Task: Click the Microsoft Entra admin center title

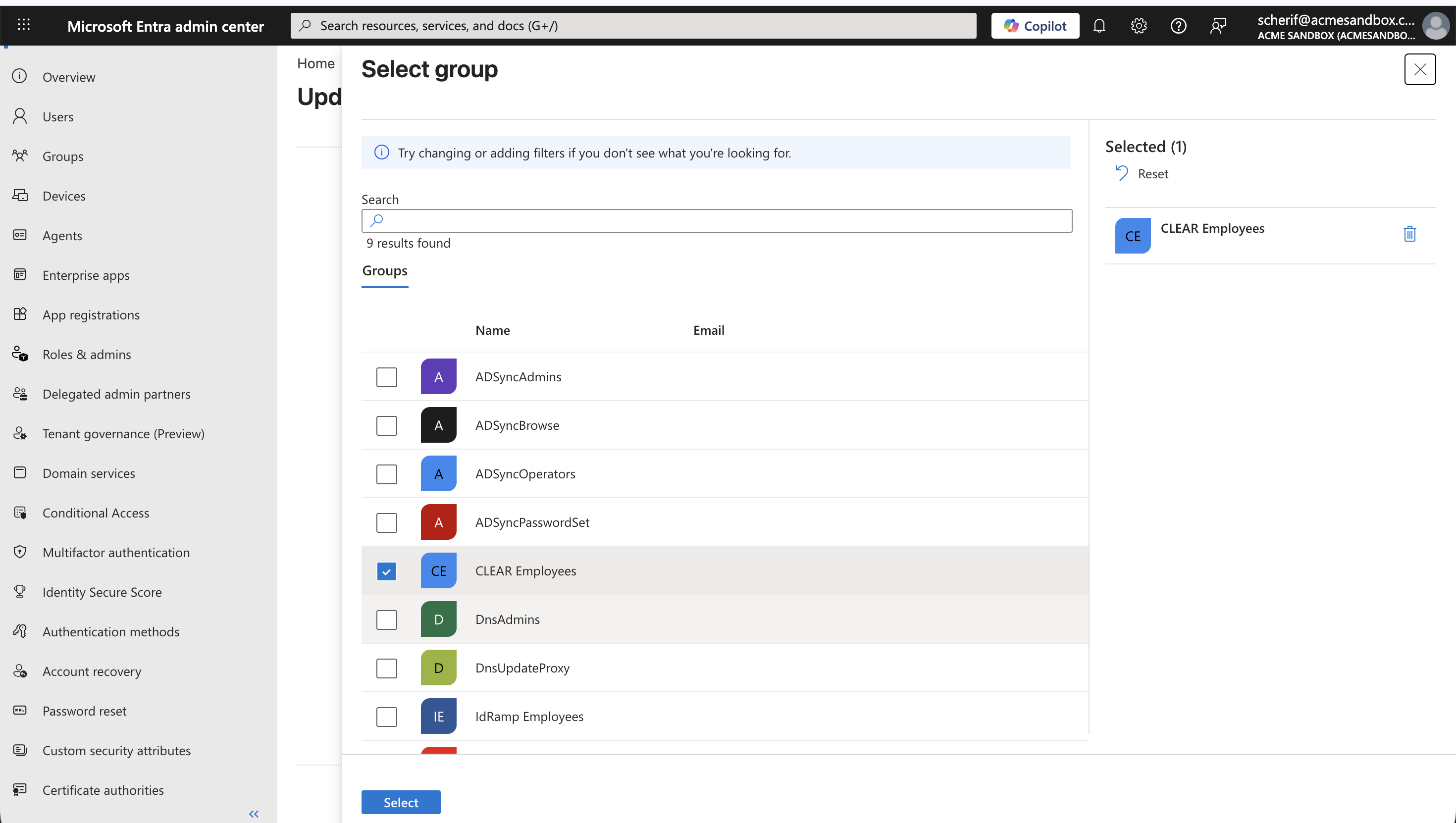Action: (x=165, y=26)
